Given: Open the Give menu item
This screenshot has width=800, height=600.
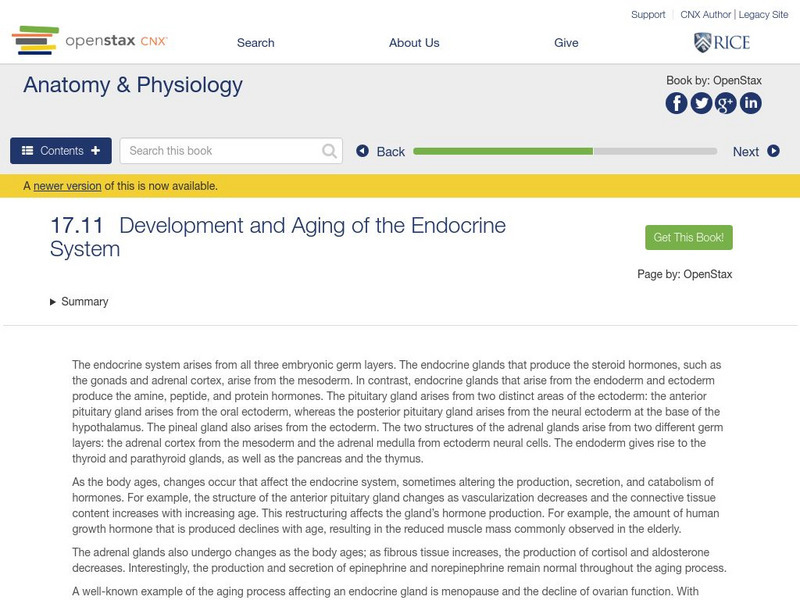Looking at the screenshot, I should tap(566, 43).
